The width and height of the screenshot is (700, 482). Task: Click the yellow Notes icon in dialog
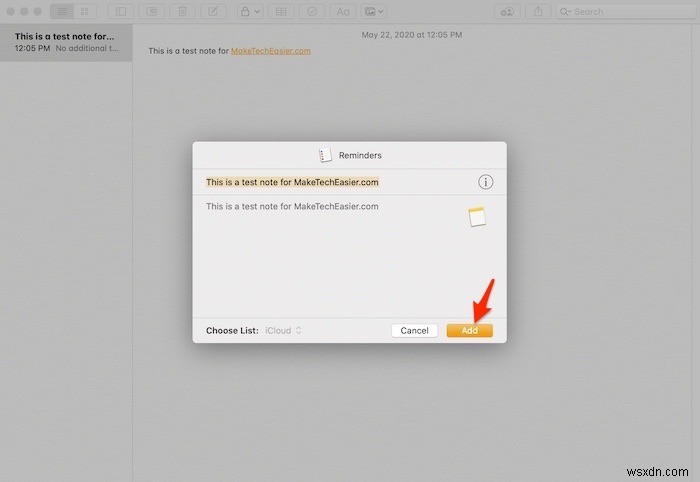pyautogui.click(x=477, y=217)
